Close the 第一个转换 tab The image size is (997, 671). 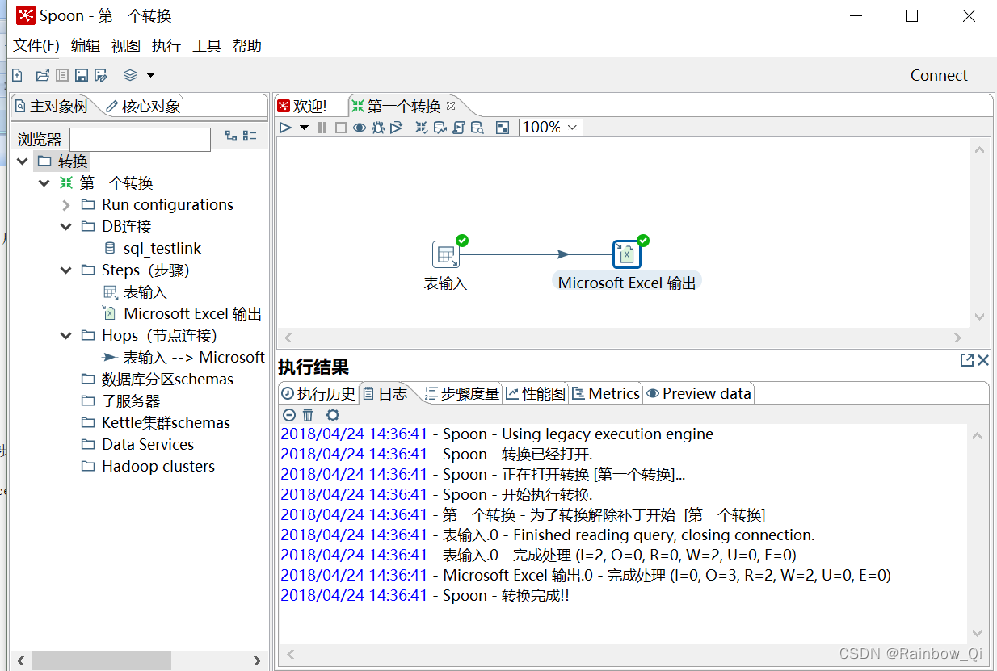pos(451,106)
